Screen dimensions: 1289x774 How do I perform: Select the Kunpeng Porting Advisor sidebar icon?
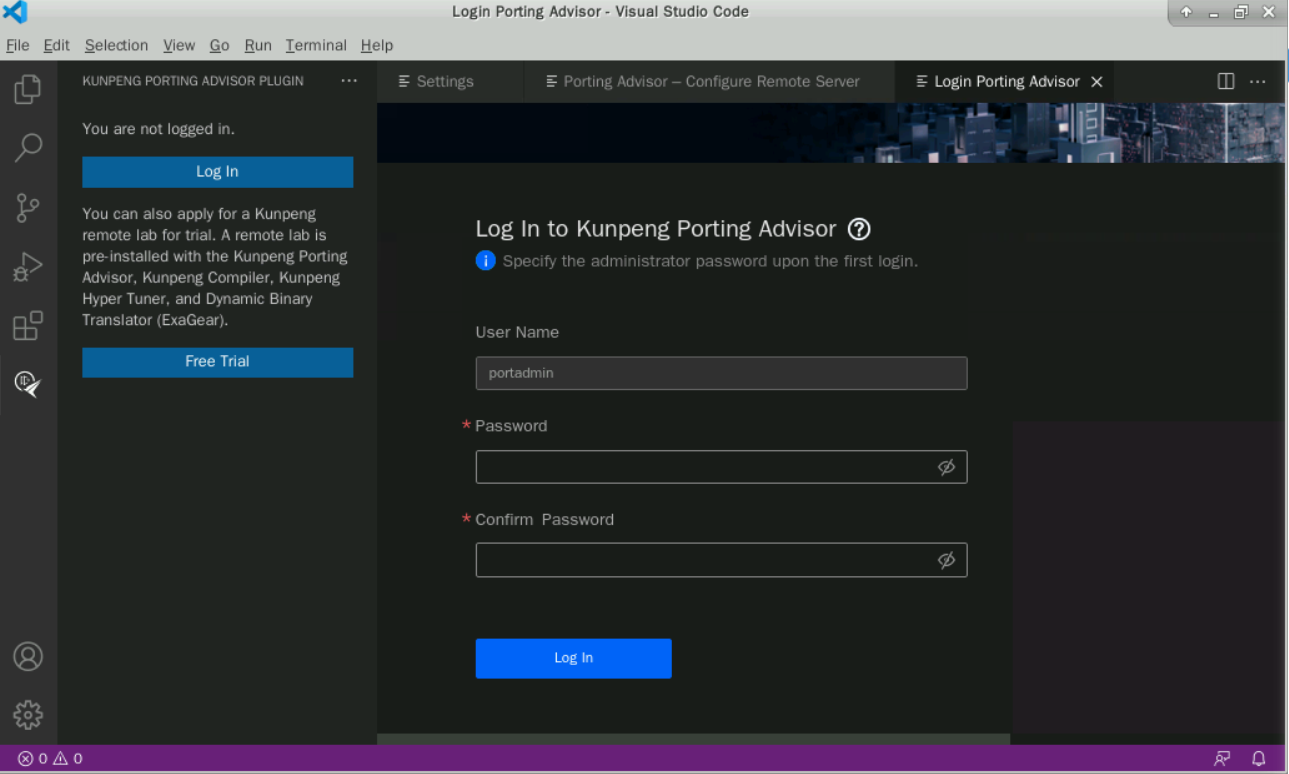(x=28, y=383)
